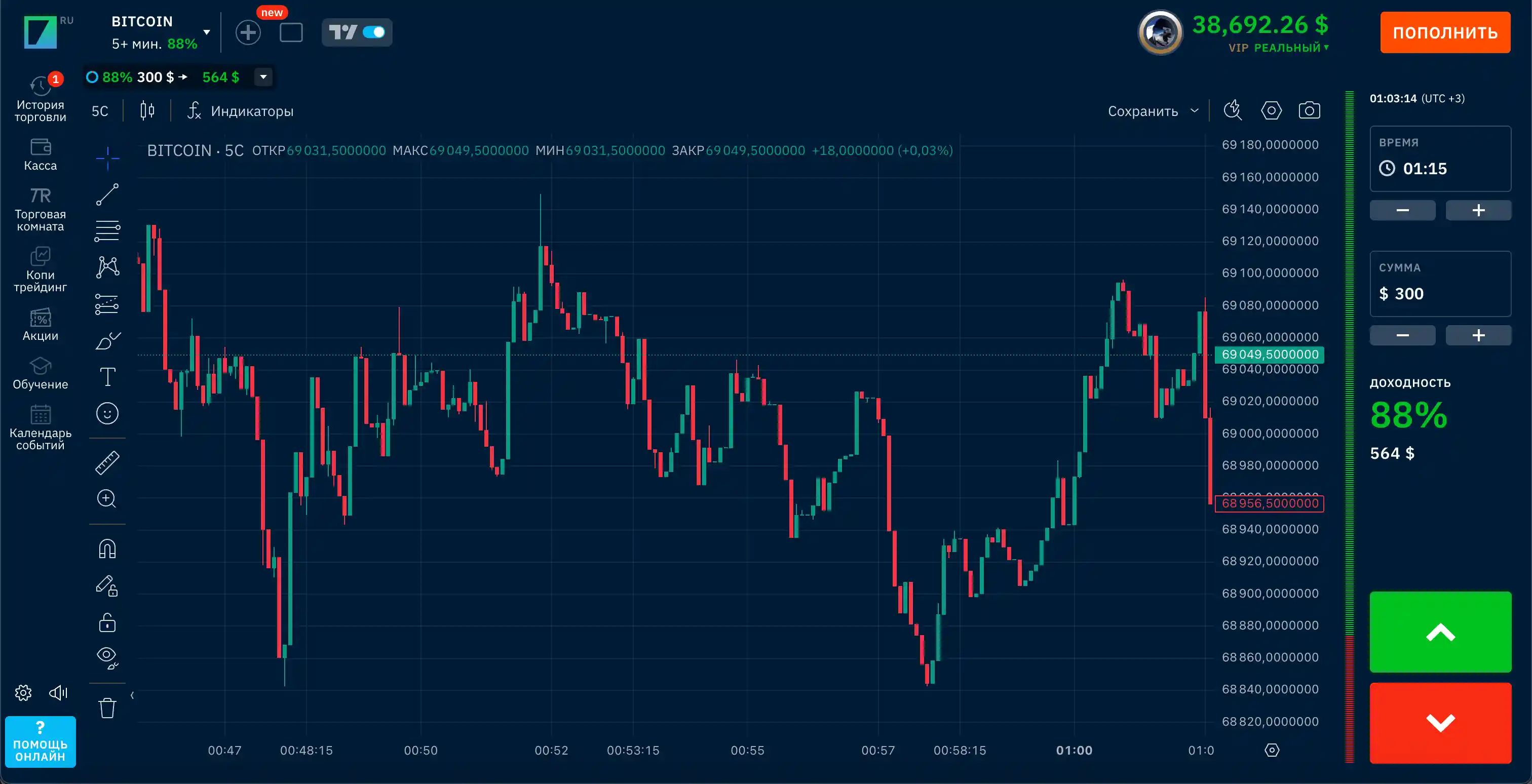This screenshot has width=1532, height=784.
Task: Hide all drawings with eye icon
Action: (x=107, y=658)
